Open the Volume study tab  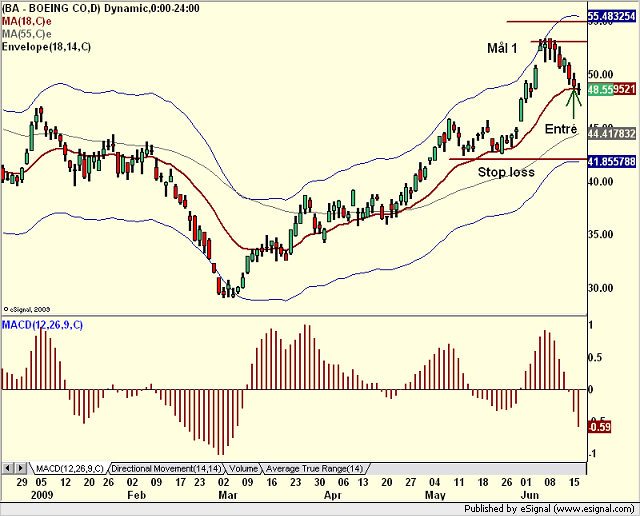244,468
